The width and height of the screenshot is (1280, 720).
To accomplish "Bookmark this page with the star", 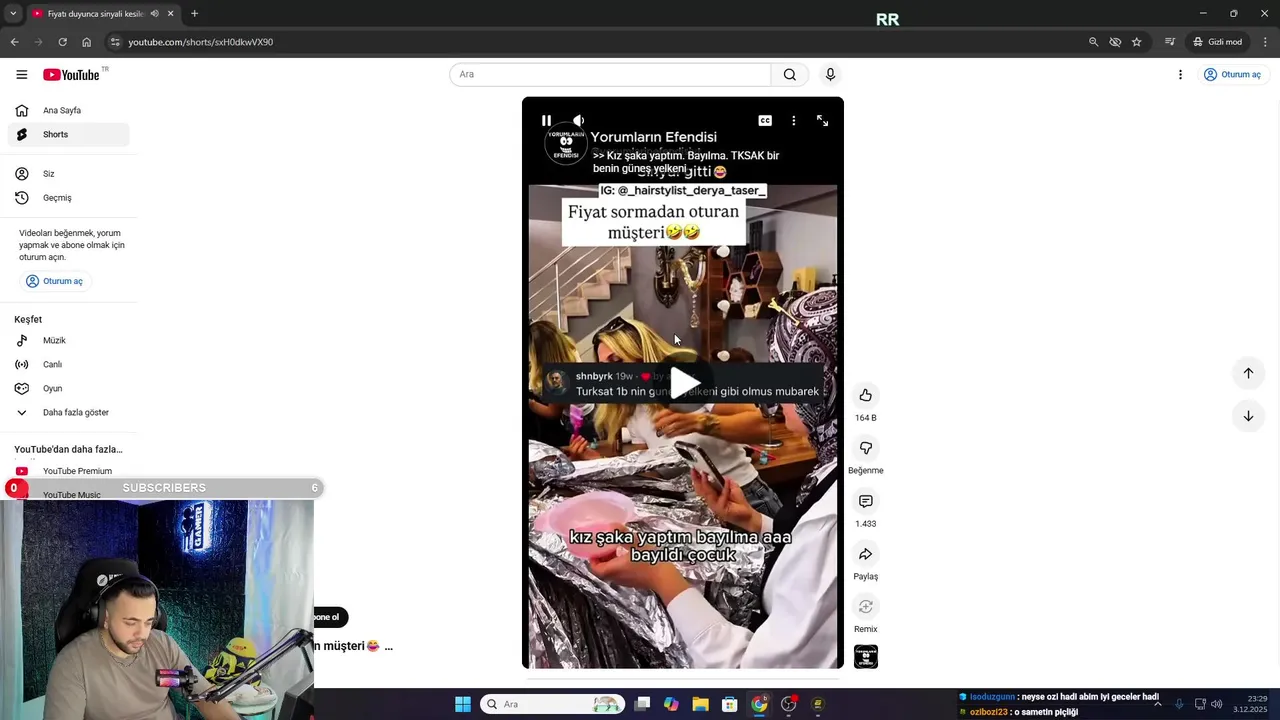I will (x=1137, y=42).
